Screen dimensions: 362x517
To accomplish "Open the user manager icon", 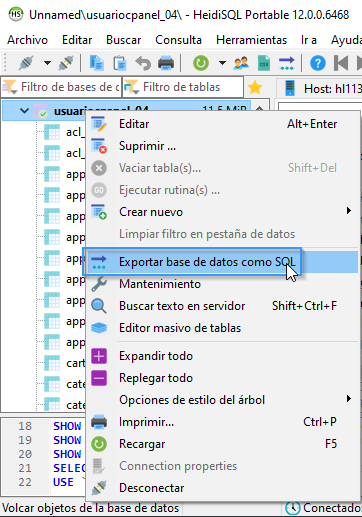I will click(241, 63).
